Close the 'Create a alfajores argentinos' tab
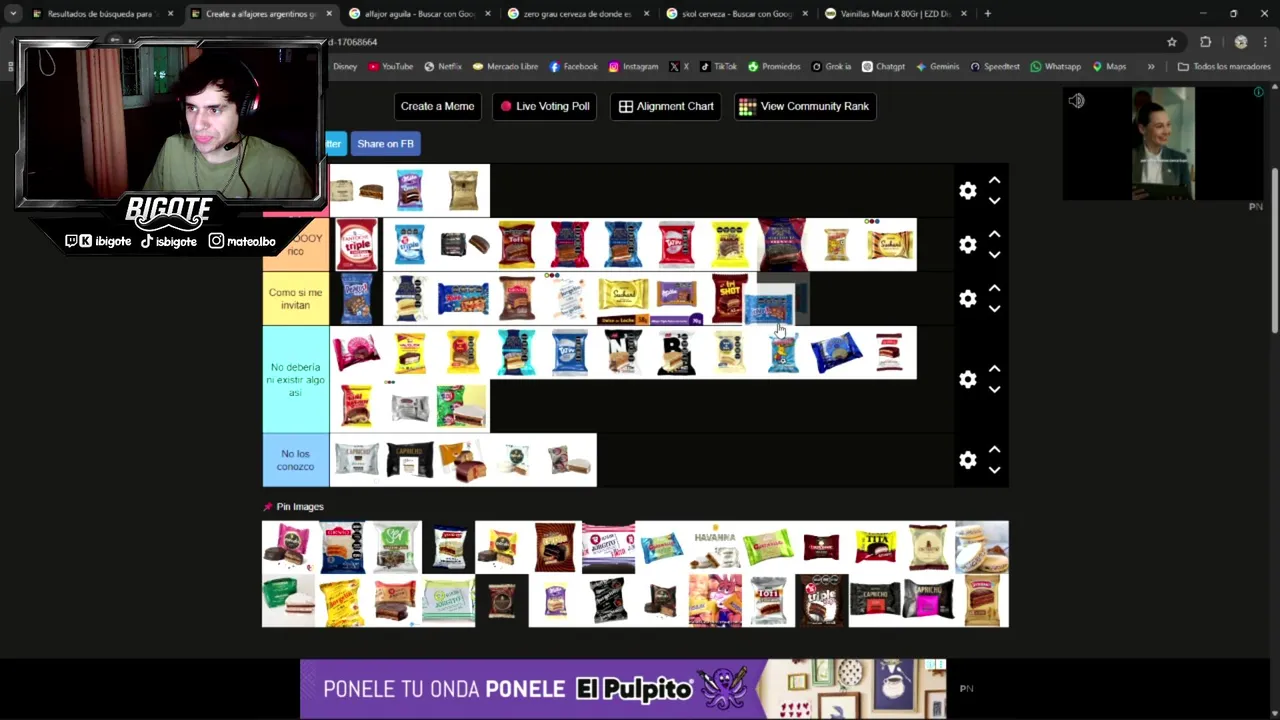The image size is (1280, 720). (329, 14)
